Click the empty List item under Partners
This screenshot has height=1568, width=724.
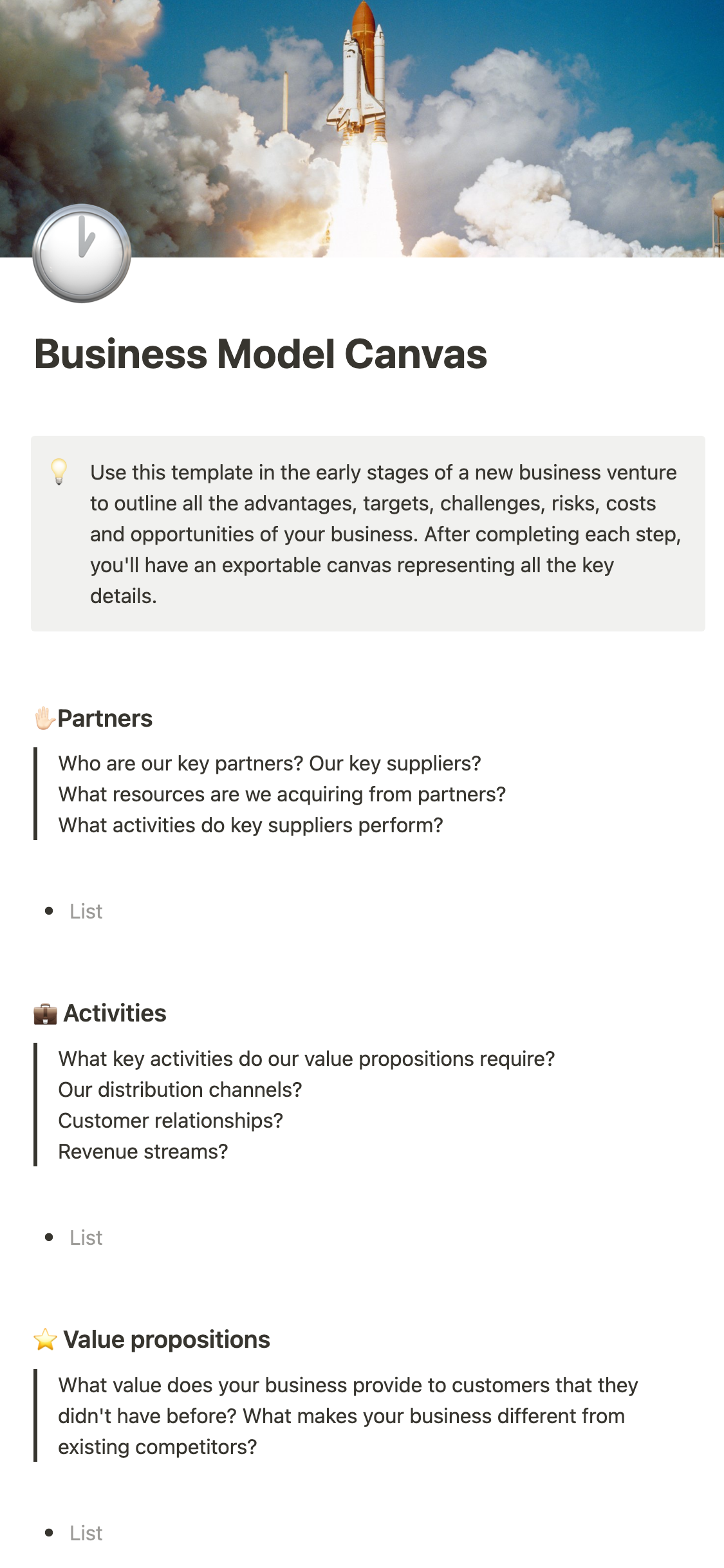click(86, 911)
